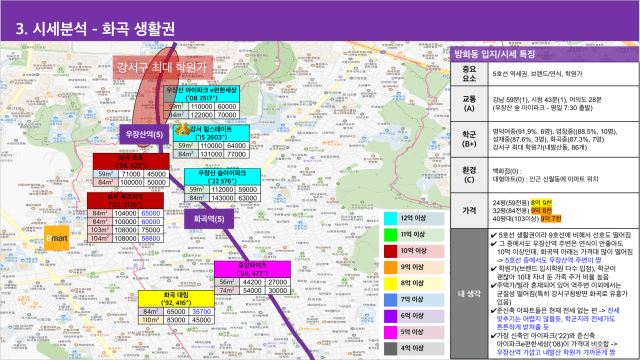Select the 27000 cell in 중앙하이츠
This screenshot has width=640, height=360.
pos(278,282)
